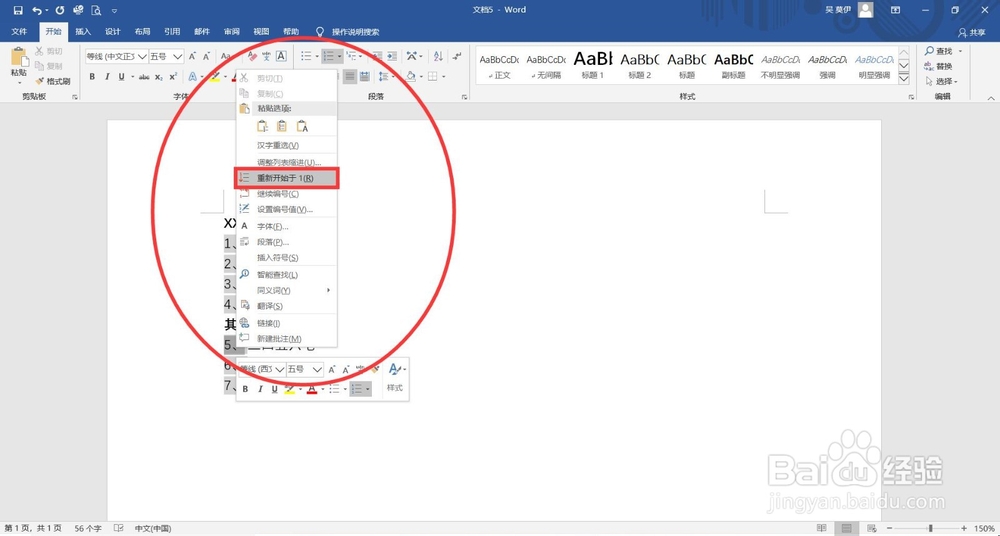Open the File (文件) tab

pyautogui.click(x=19, y=31)
